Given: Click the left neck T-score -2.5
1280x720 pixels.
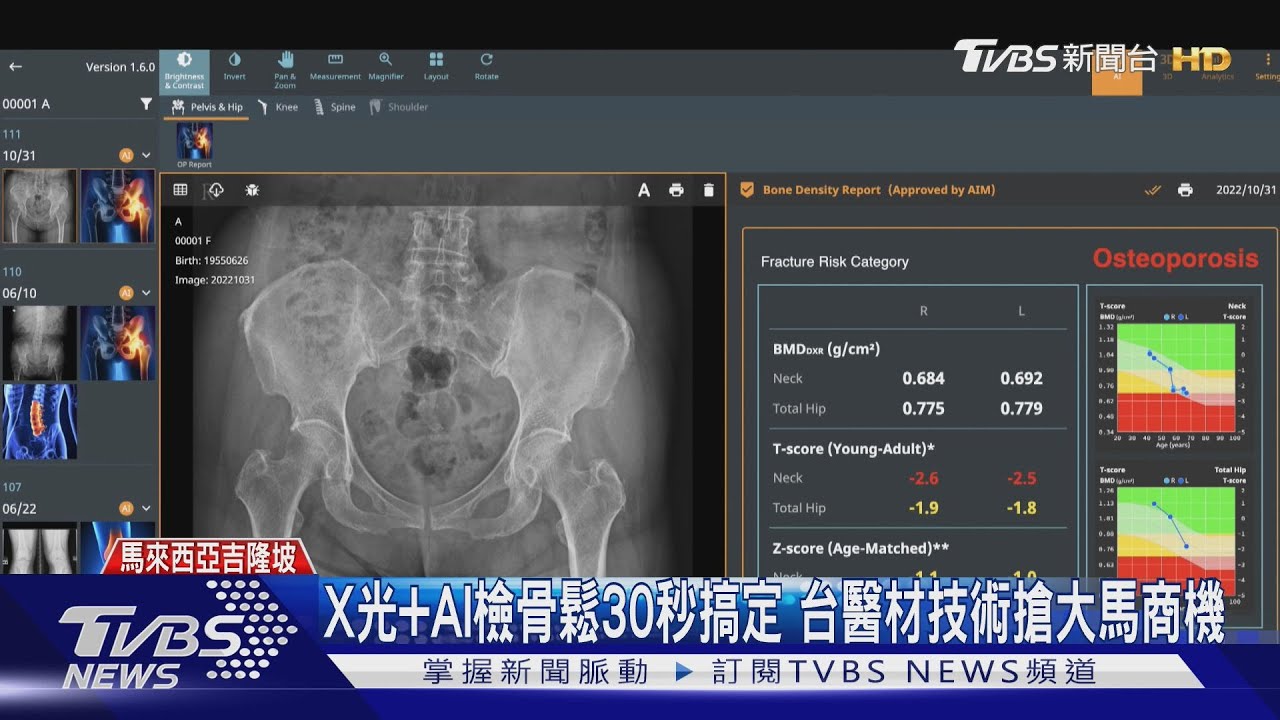Looking at the screenshot, I should click(x=1021, y=478).
